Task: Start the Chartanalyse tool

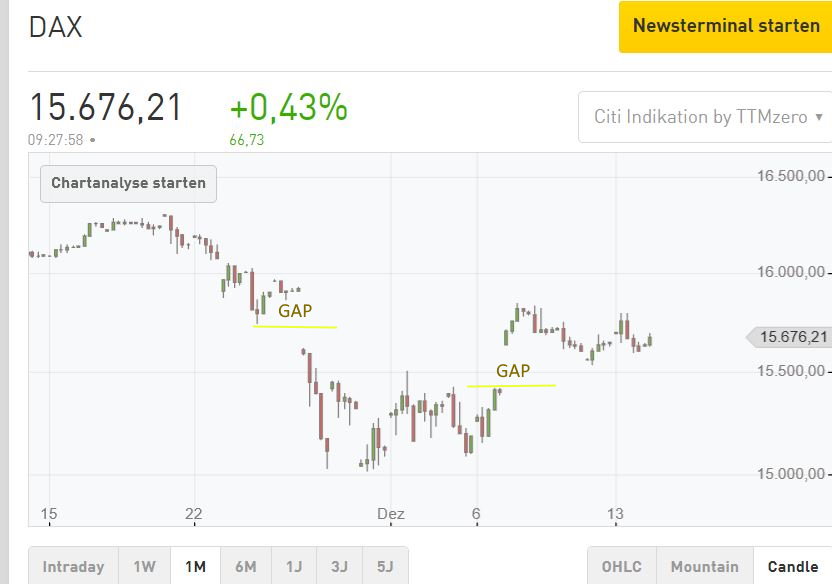Action: 128,183
